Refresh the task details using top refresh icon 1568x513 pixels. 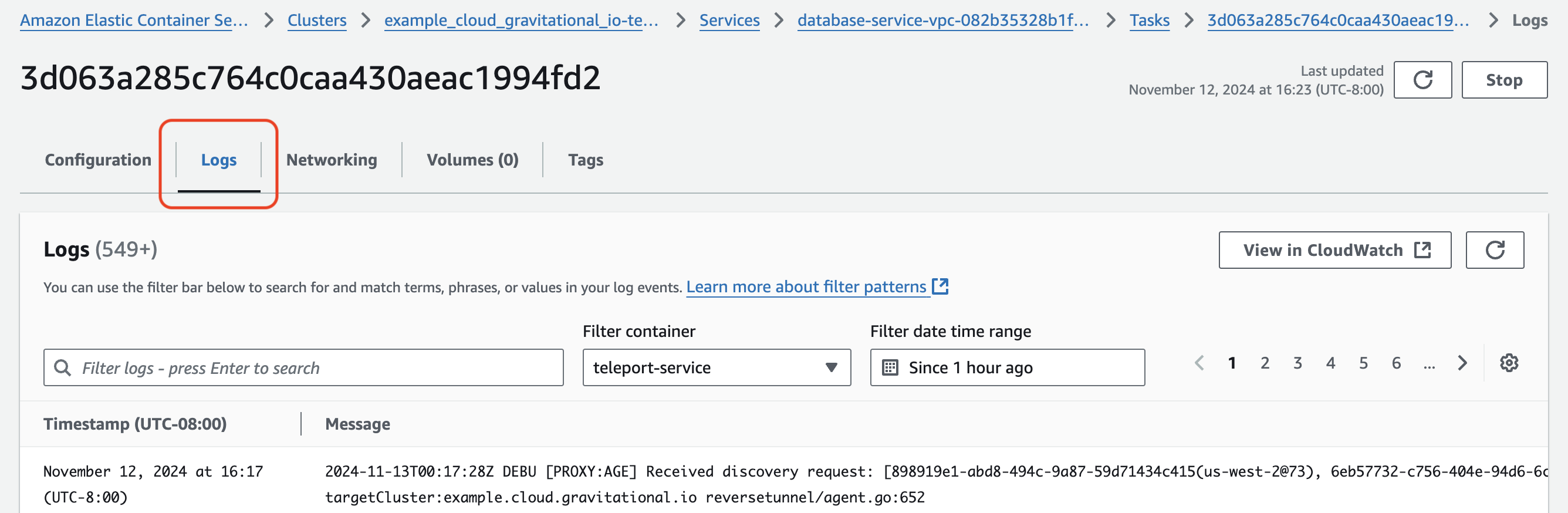pos(1422,80)
